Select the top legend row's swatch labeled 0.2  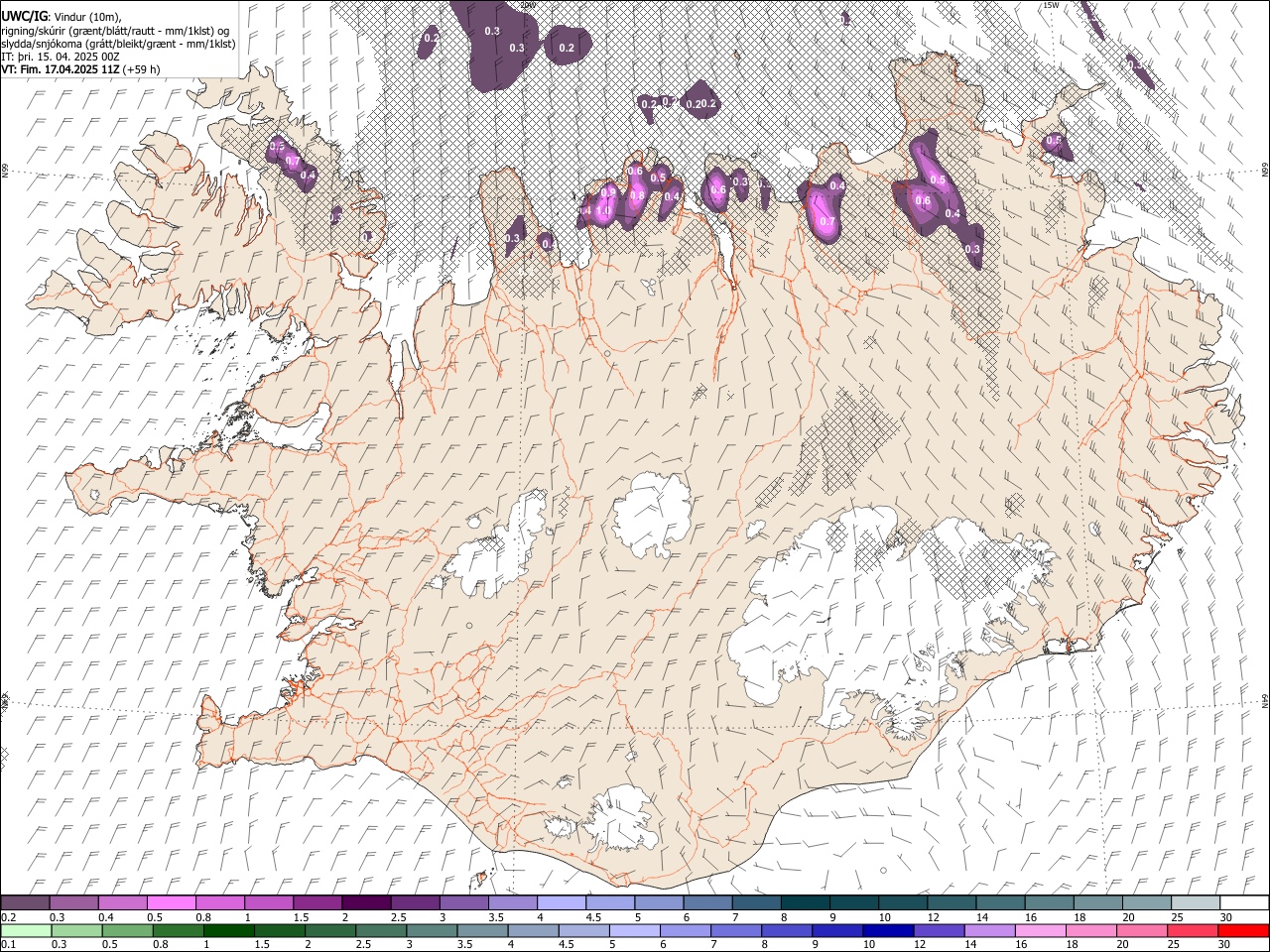(25, 902)
